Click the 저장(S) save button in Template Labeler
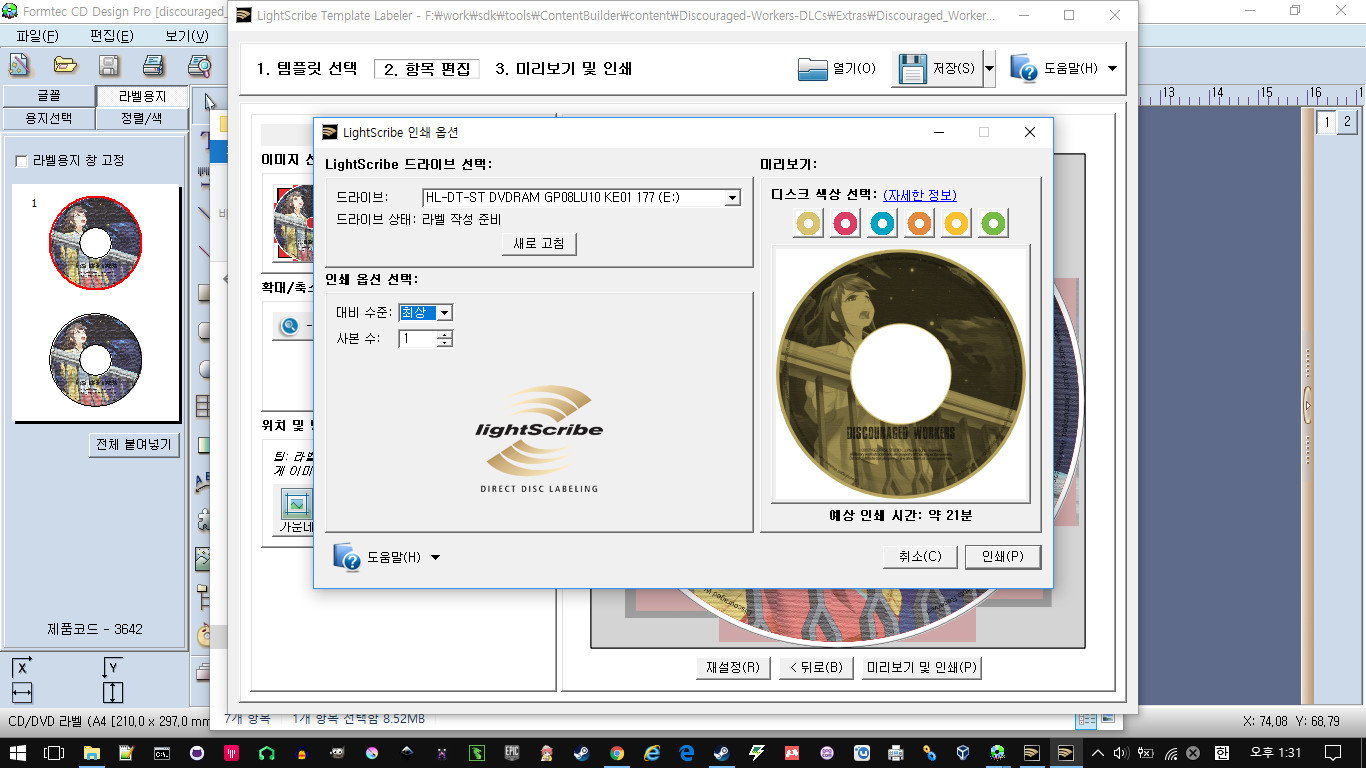The image size is (1366, 768). tap(936, 69)
